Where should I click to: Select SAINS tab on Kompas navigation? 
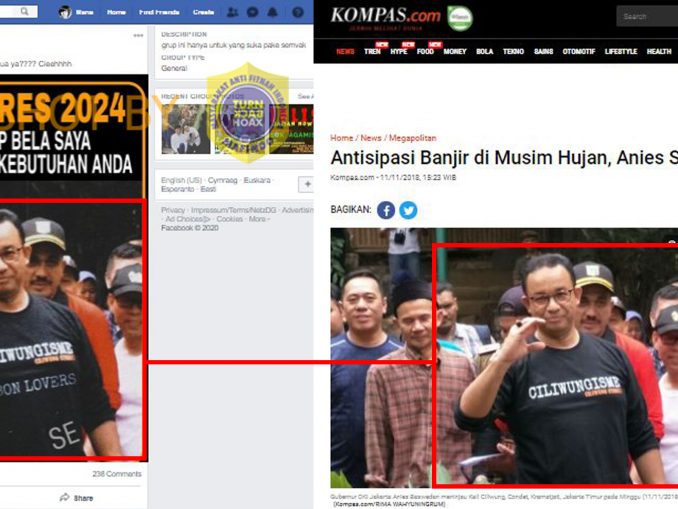(544, 51)
